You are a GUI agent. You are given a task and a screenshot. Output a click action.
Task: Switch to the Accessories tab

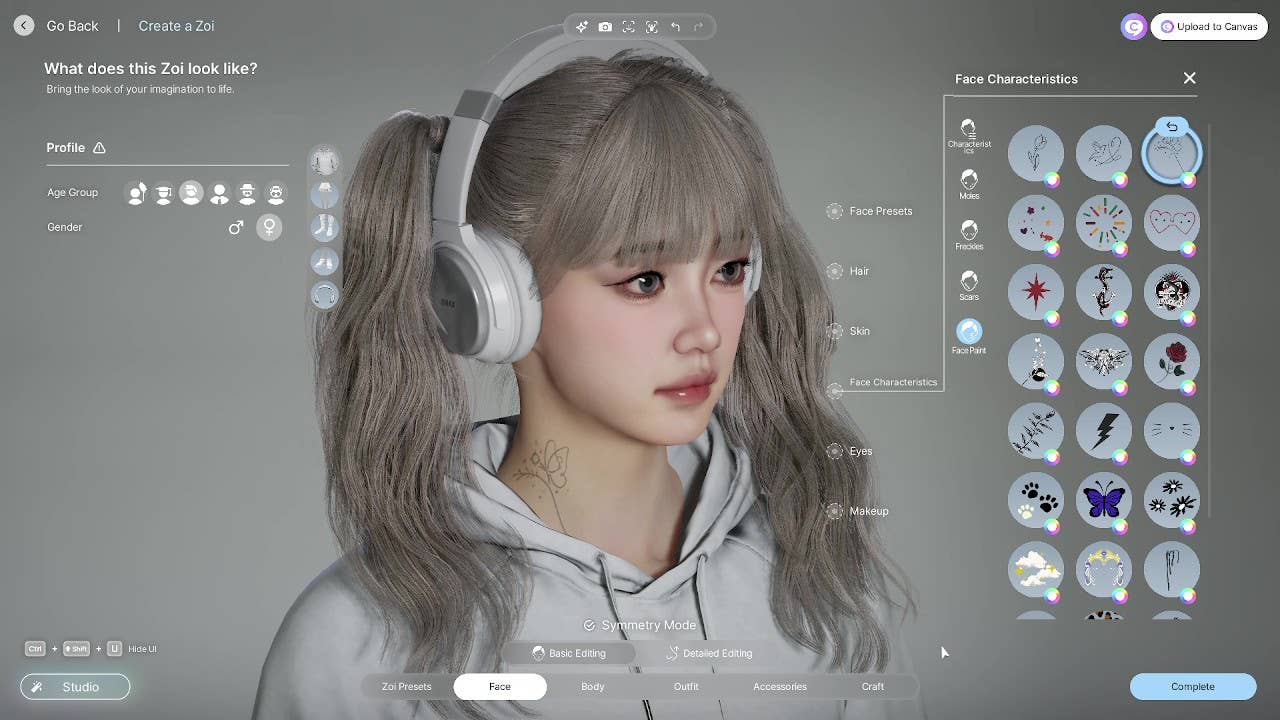click(x=780, y=687)
